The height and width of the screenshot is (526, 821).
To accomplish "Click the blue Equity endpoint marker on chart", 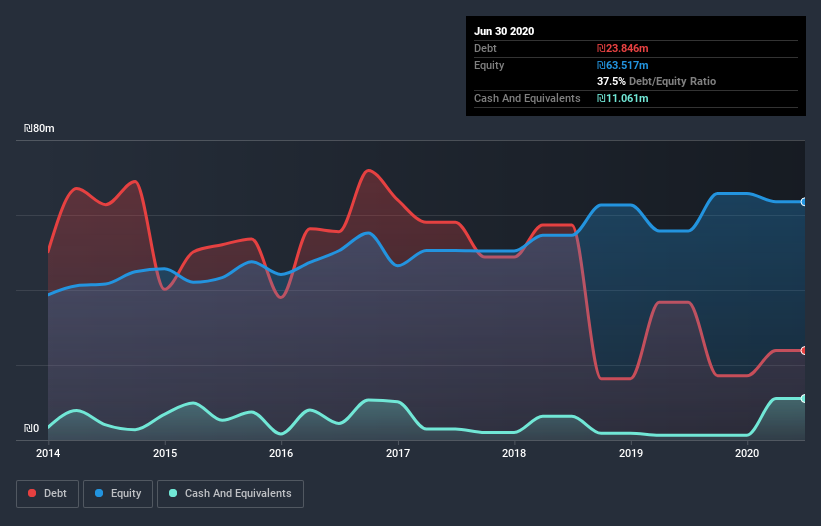I will tap(803, 202).
